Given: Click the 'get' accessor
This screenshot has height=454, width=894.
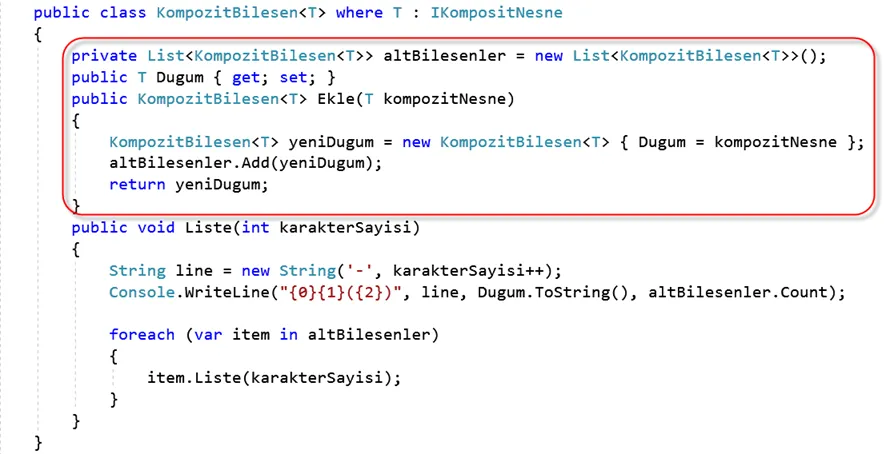Looking at the screenshot, I should click(x=246, y=78).
